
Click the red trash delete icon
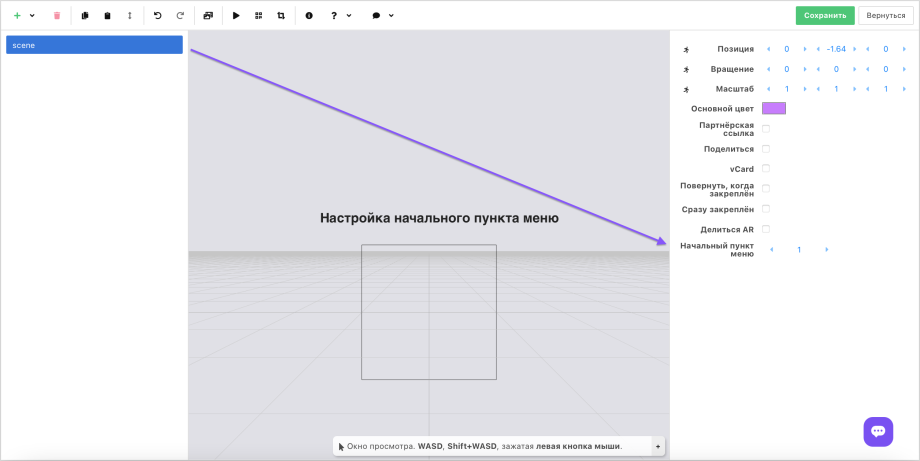(x=57, y=16)
